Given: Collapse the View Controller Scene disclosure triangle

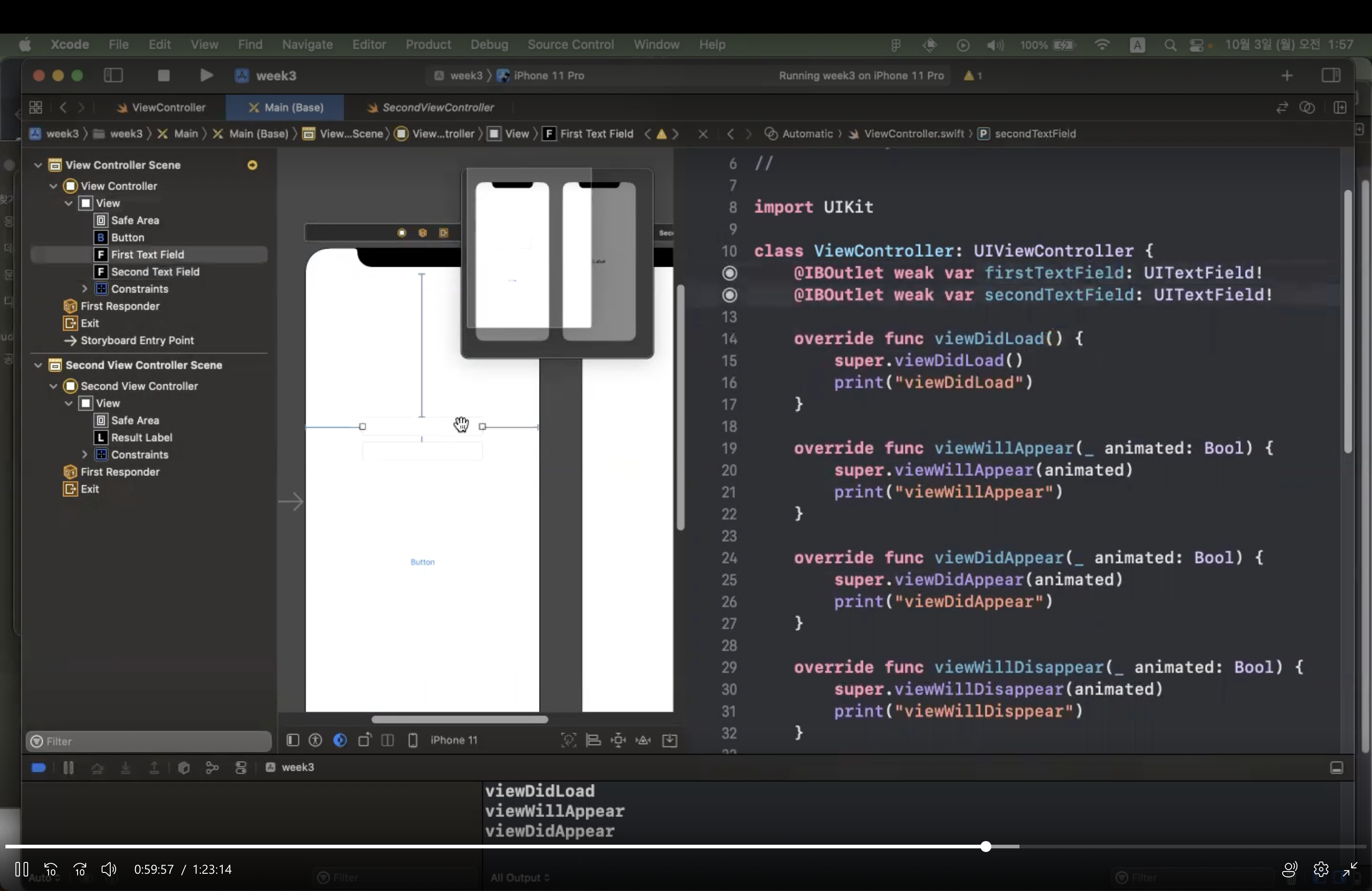Looking at the screenshot, I should coord(38,166).
